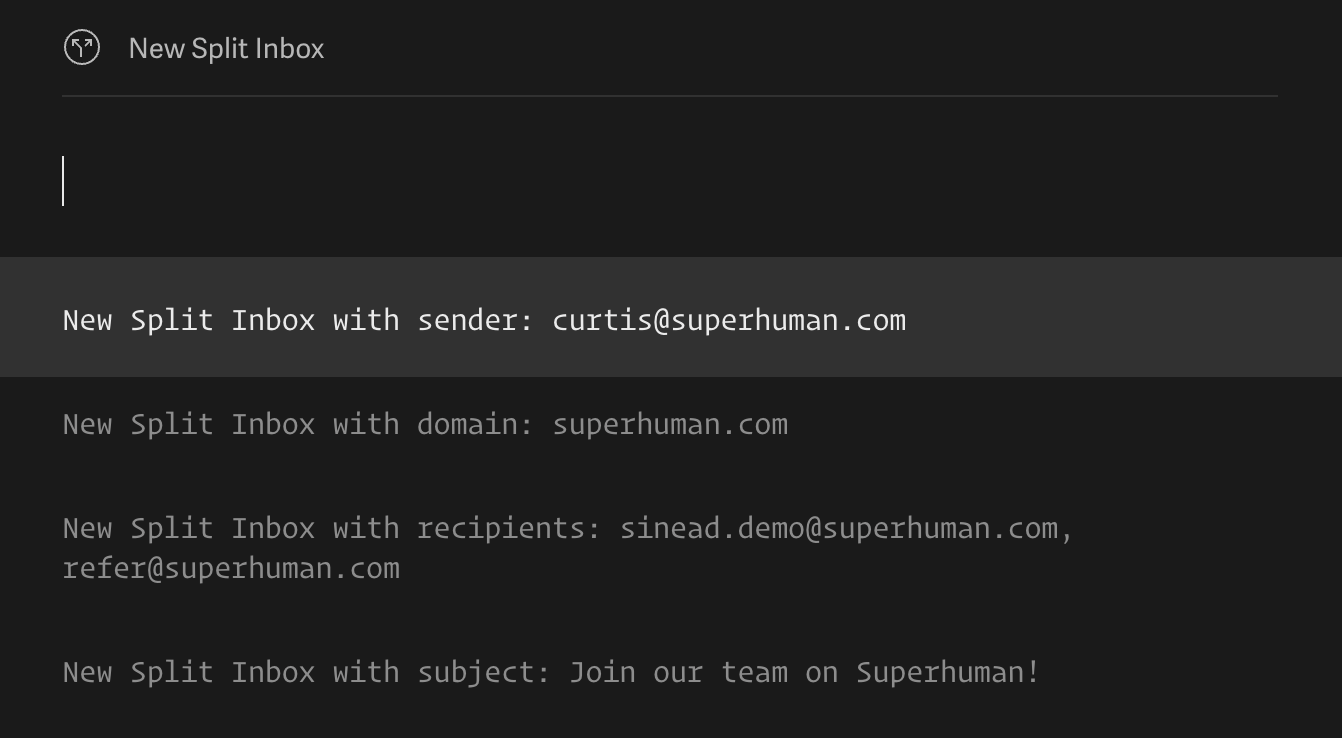Click the highlighted sender suggestion row
The width and height of the screenshot is (1342, 738).
point(671,317)
